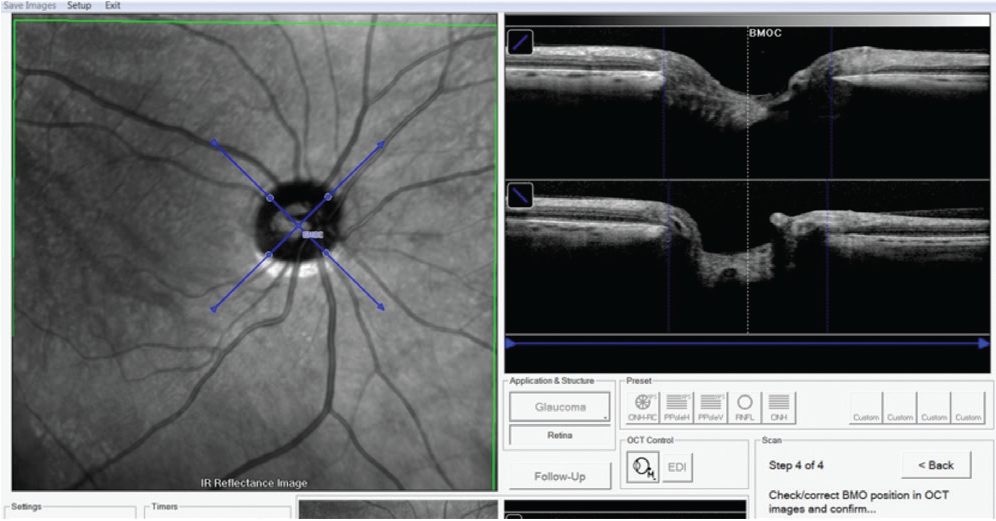Open the Glaucoma application dropdown
Viewport: 996px width, 521px height.
560,407
